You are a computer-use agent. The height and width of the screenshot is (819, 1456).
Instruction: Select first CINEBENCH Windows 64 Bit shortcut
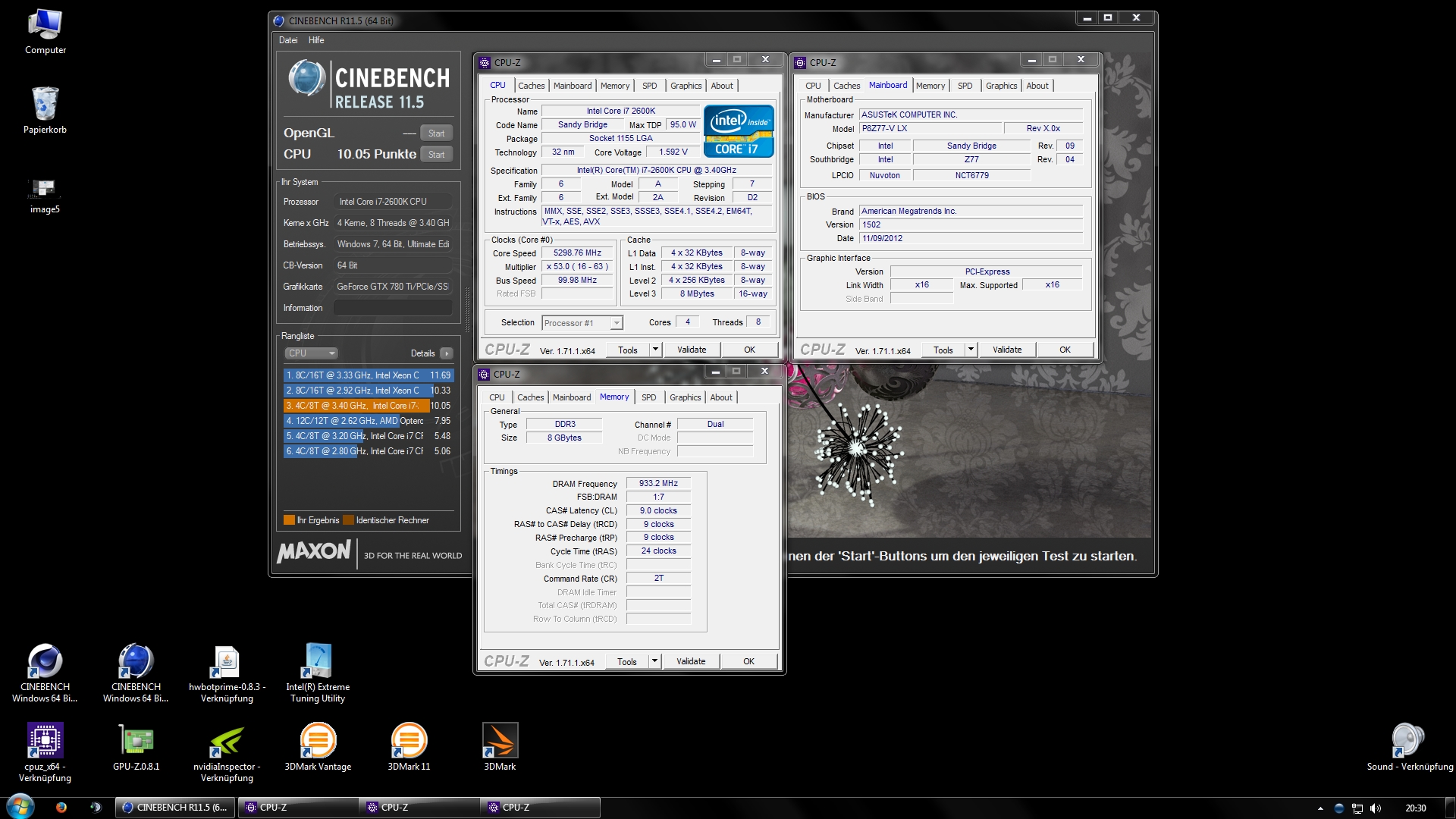coord(45,673)
